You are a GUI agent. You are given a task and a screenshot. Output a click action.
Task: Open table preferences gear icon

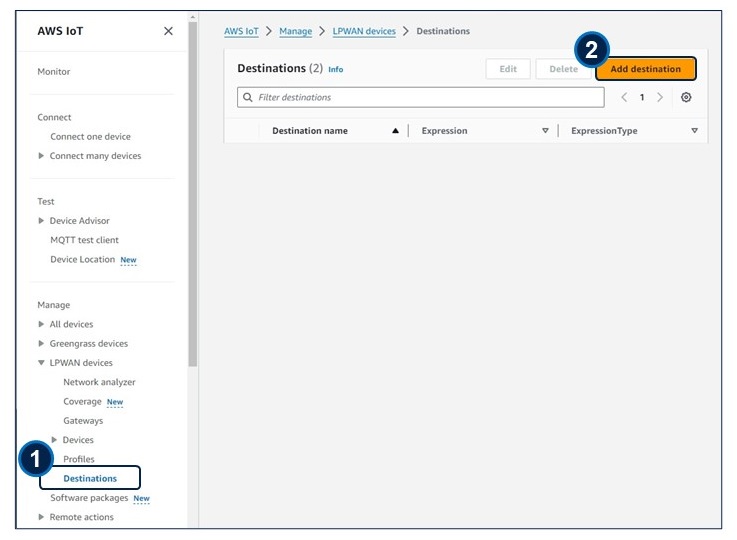point(686,97)
